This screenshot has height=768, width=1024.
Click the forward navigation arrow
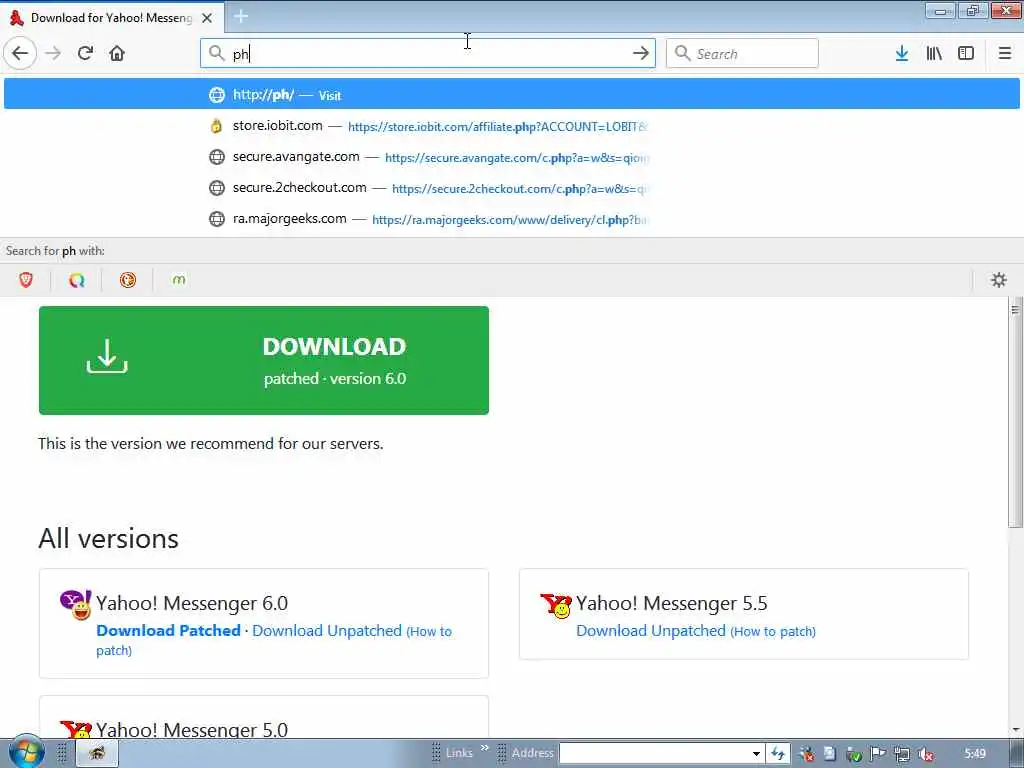54,53
